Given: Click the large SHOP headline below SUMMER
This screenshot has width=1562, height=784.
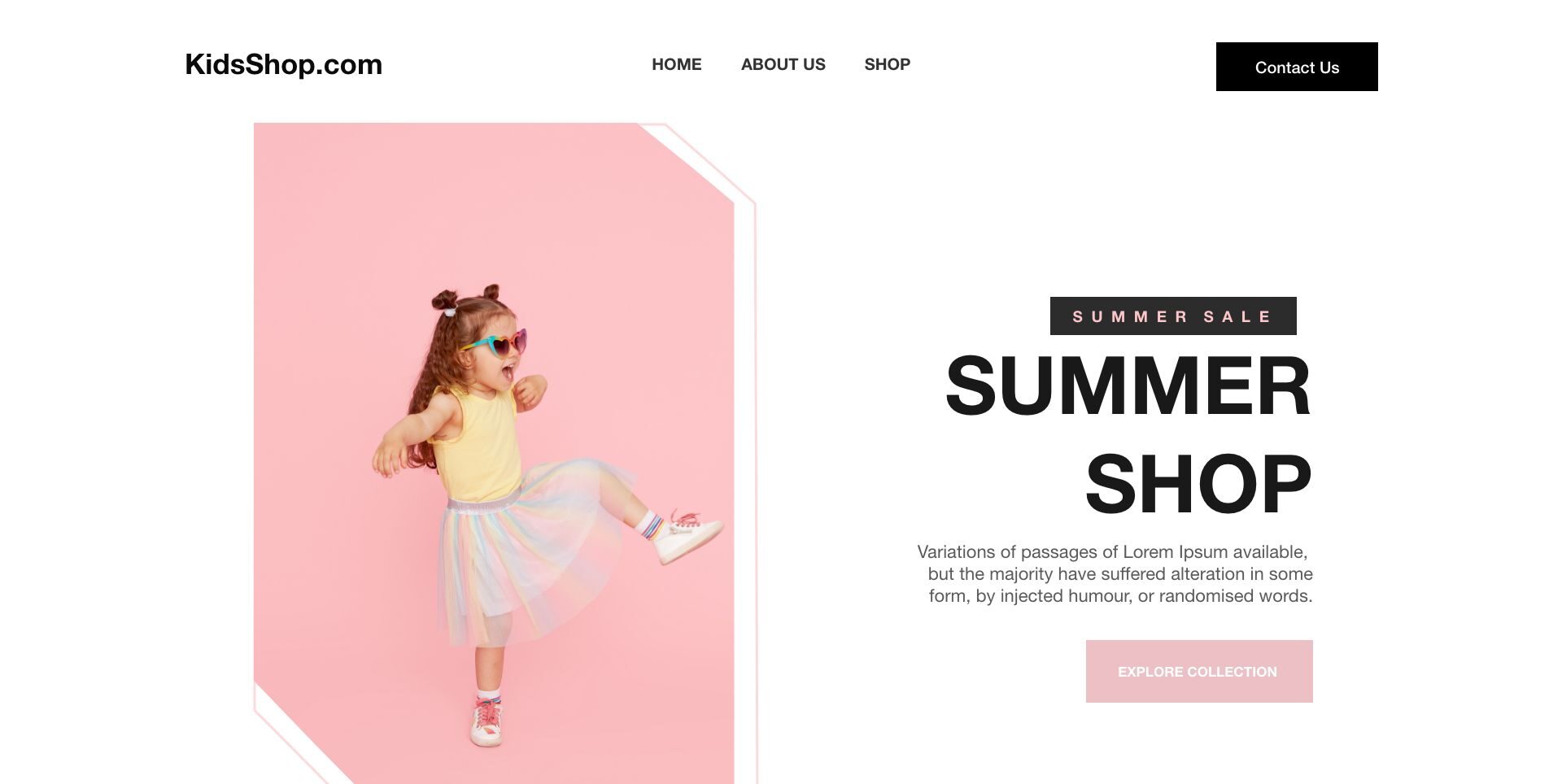Looking at the screenshot, I should coord(1198,485).
